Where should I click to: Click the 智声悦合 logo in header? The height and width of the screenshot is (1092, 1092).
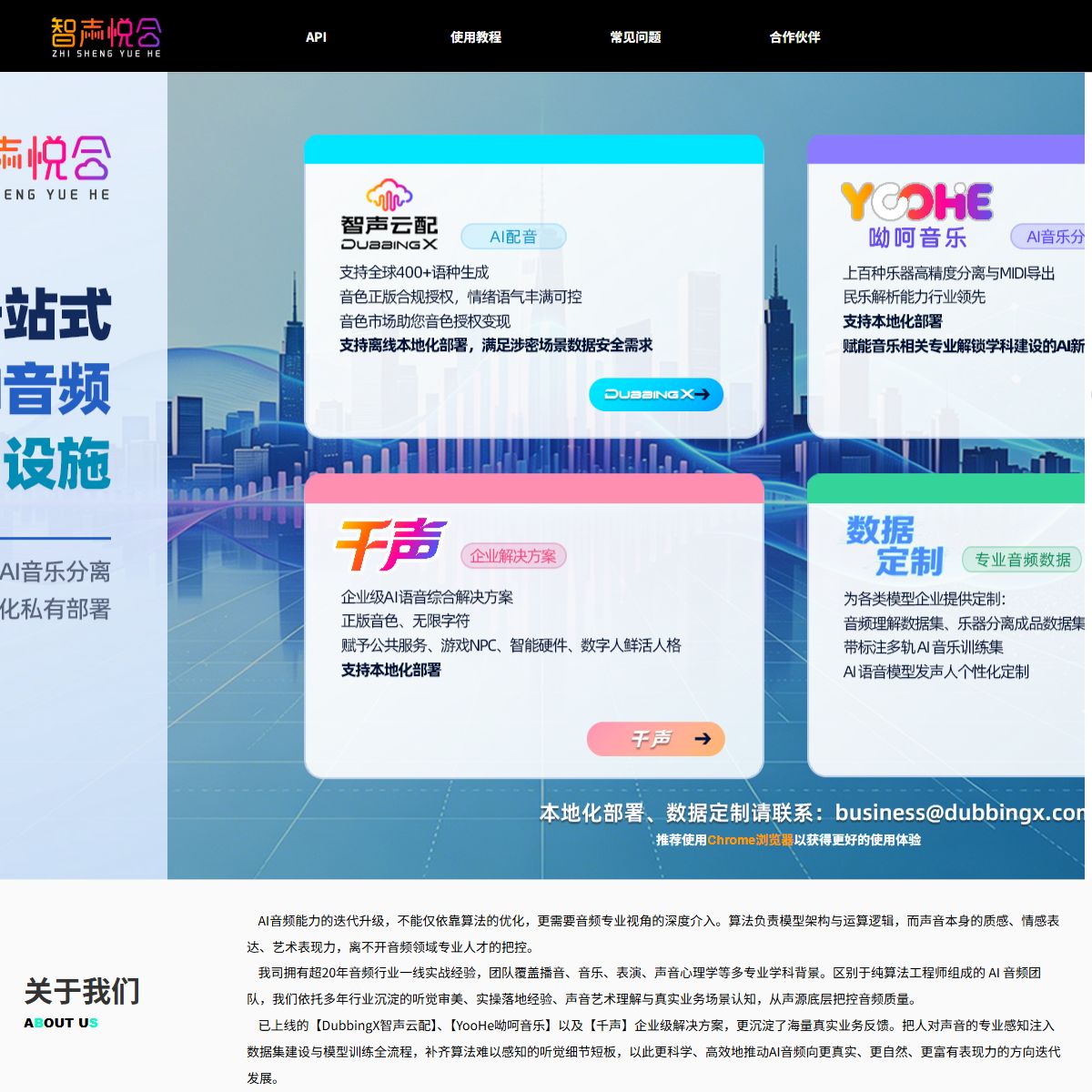(x=106, y=37)
